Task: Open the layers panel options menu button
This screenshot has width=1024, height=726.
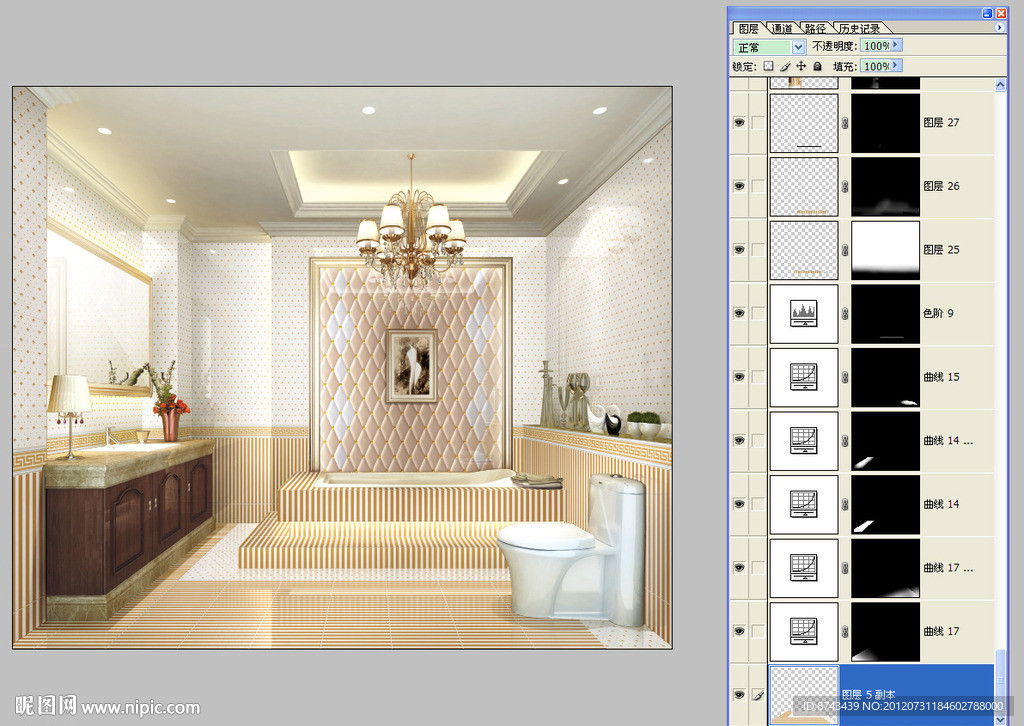Action: coord(1000,28)
